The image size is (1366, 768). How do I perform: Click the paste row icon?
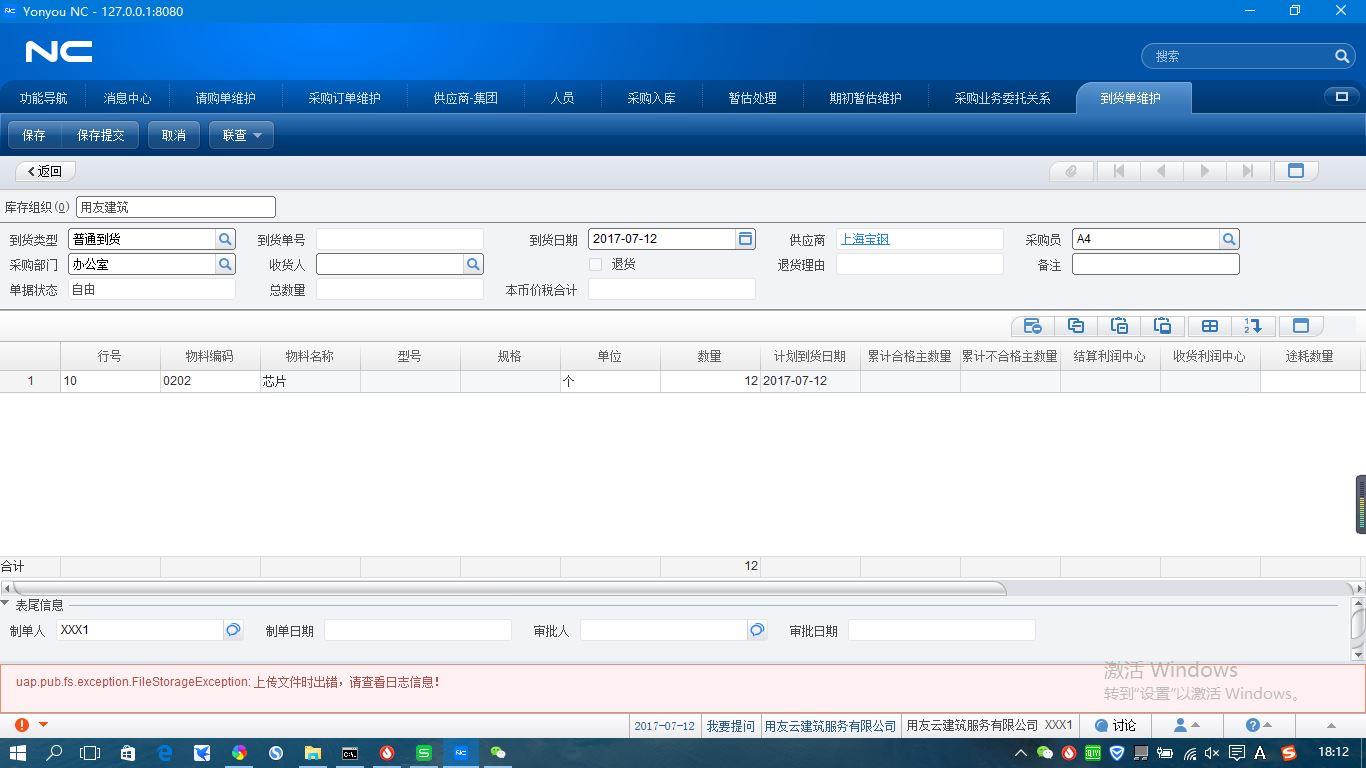click(x=1119, y=326)
